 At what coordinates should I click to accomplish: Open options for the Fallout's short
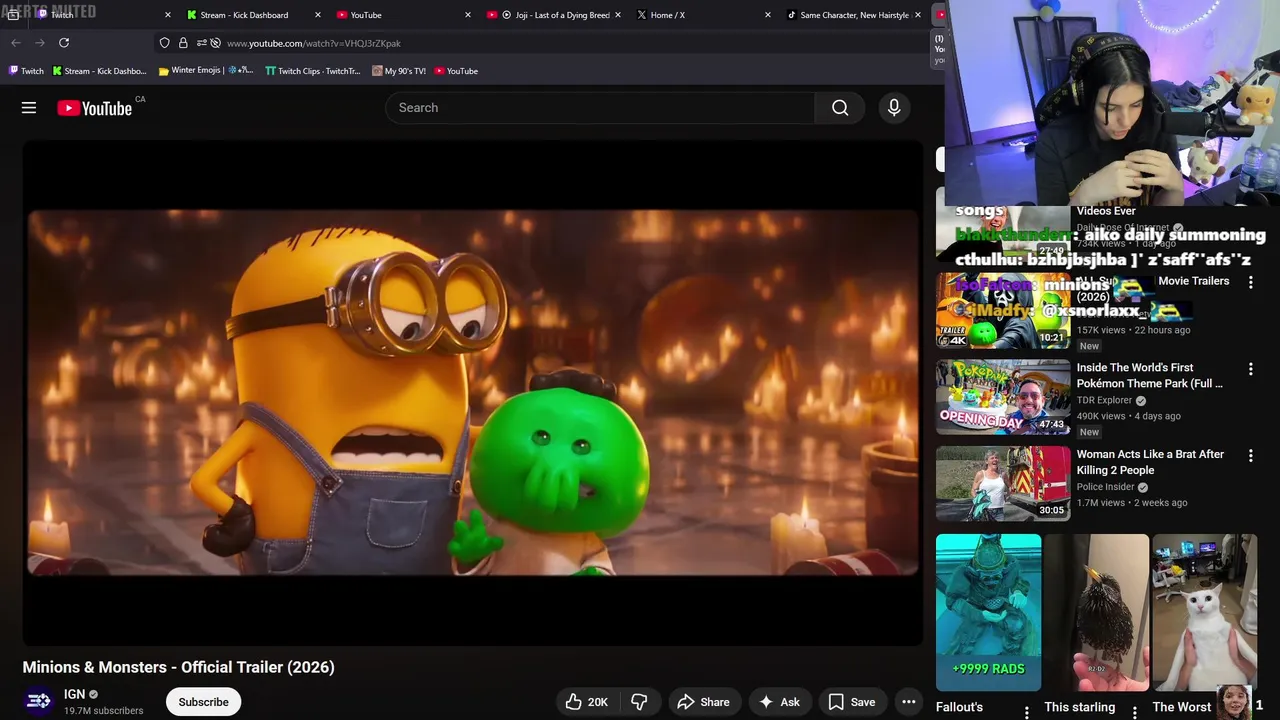click(x=1026, y=711)
